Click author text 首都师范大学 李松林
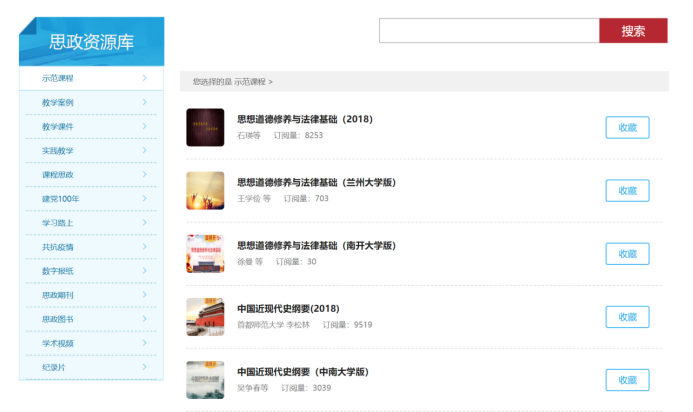Screen dimensions: 693x412 pyautogui.click(x=274, y=325)
